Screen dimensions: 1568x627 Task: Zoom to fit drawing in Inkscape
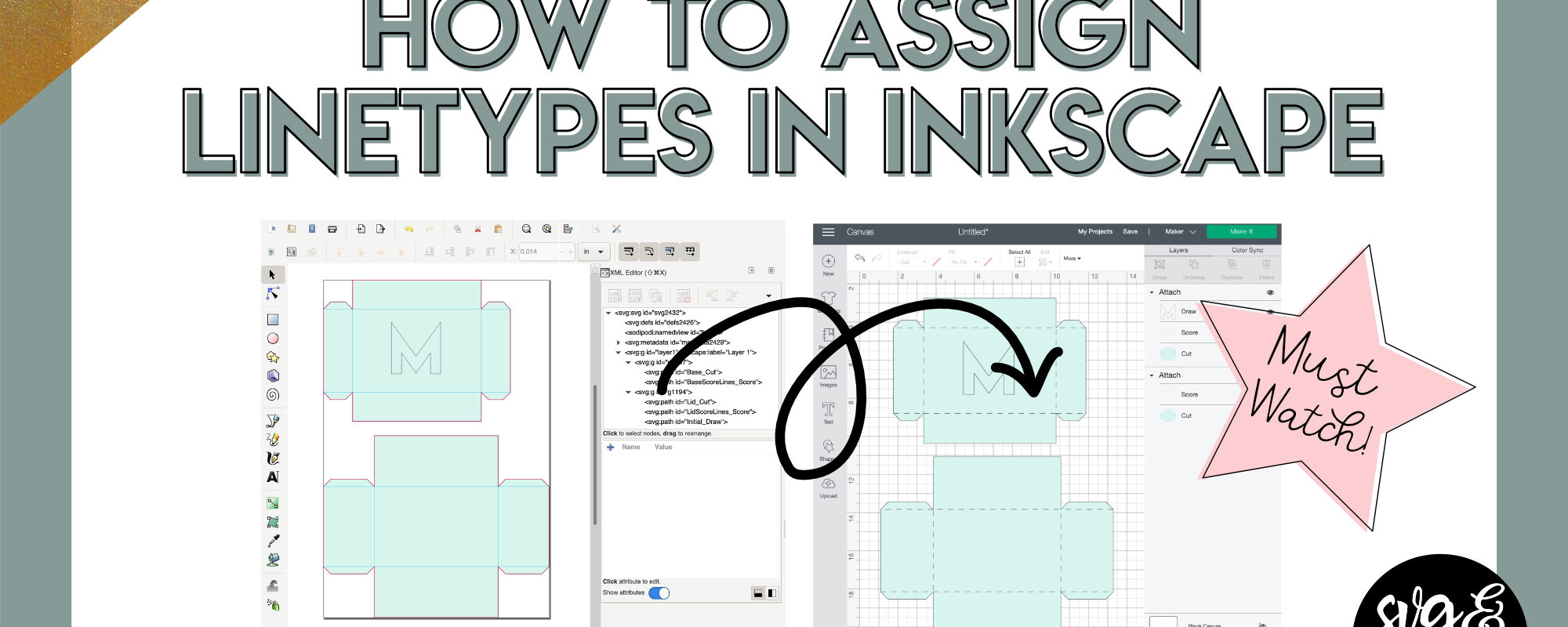pyautogui.click(x=546, y=229)
